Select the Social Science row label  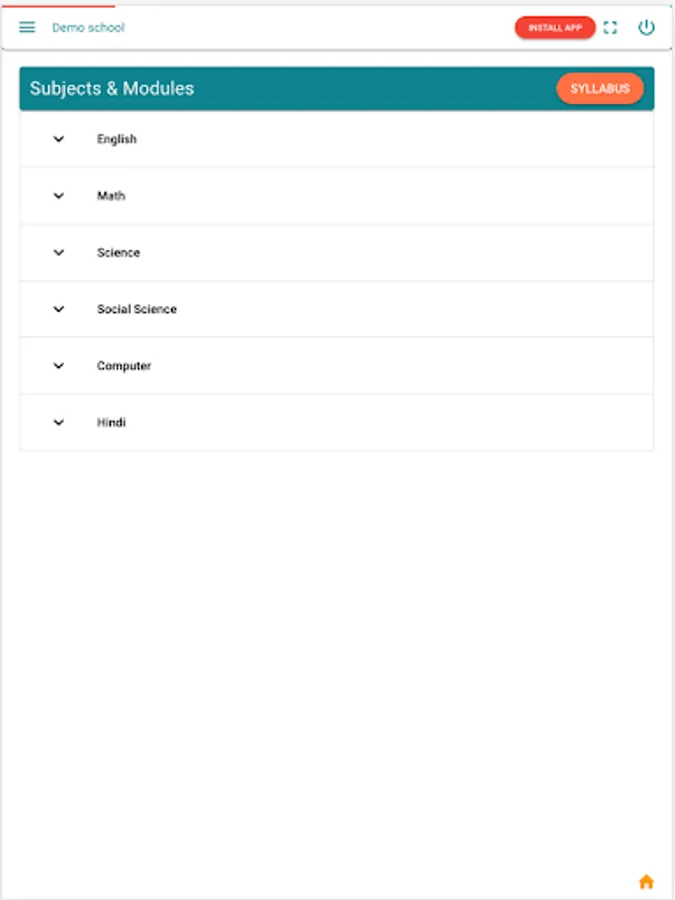[x=137, y=309]
